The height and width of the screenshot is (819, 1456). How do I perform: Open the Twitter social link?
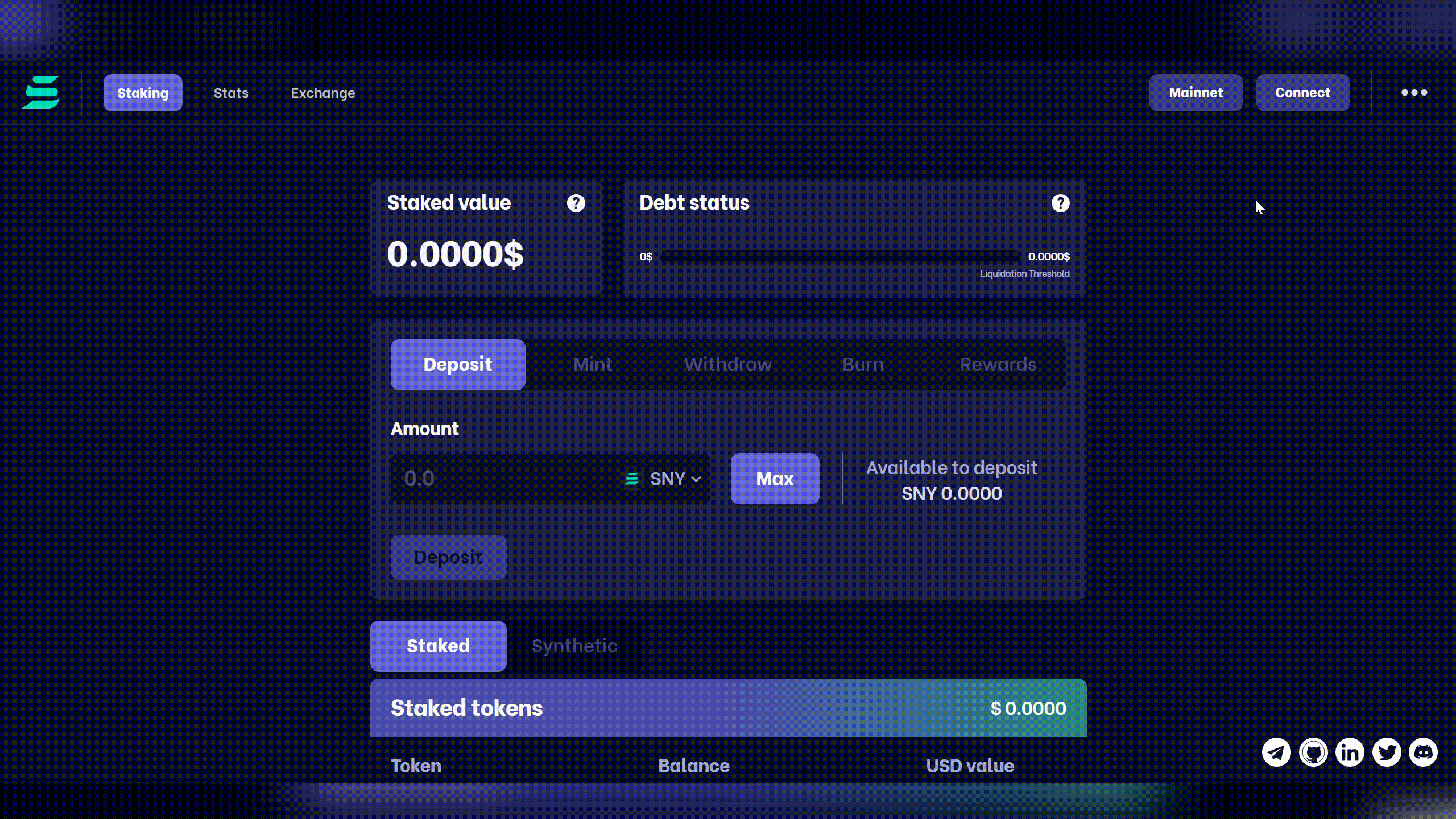pos(1387,752)
